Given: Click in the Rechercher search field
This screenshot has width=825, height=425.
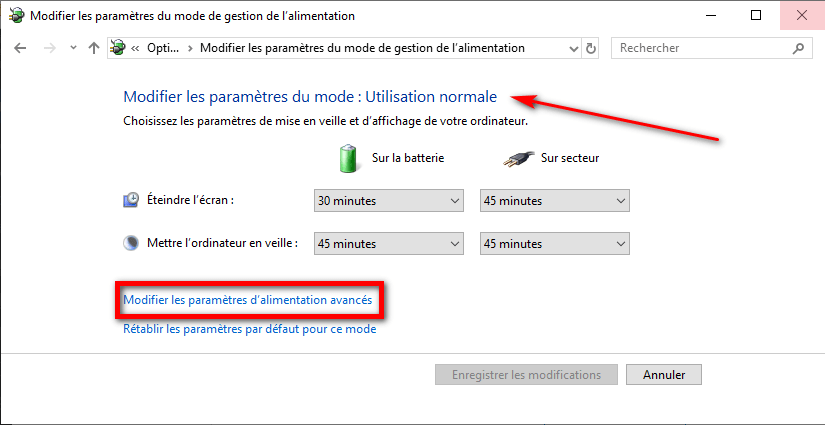Looking at the screenshot, I should point(701,48).
